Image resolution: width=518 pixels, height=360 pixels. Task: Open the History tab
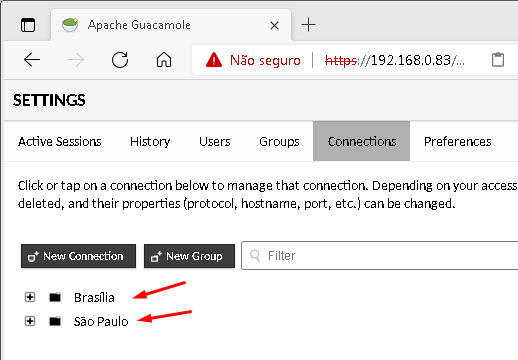[150, 141]
